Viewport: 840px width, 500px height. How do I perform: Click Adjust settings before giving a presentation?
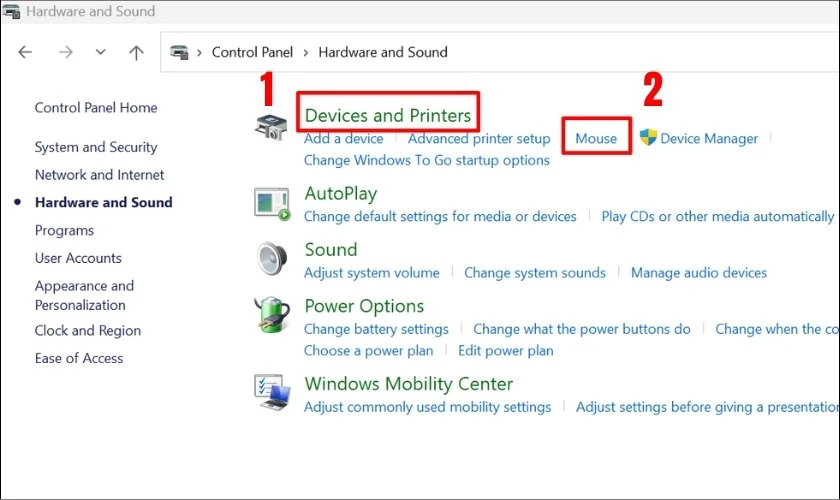pyautogui.click(x=708, y=407)
